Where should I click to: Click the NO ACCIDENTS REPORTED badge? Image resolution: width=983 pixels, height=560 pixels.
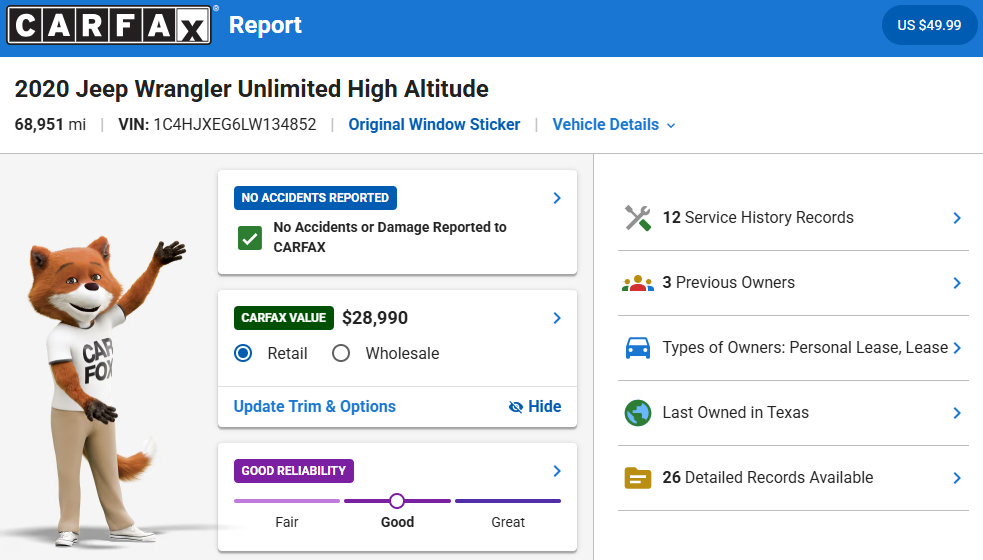pyautogui.click(x=315, y=198)
